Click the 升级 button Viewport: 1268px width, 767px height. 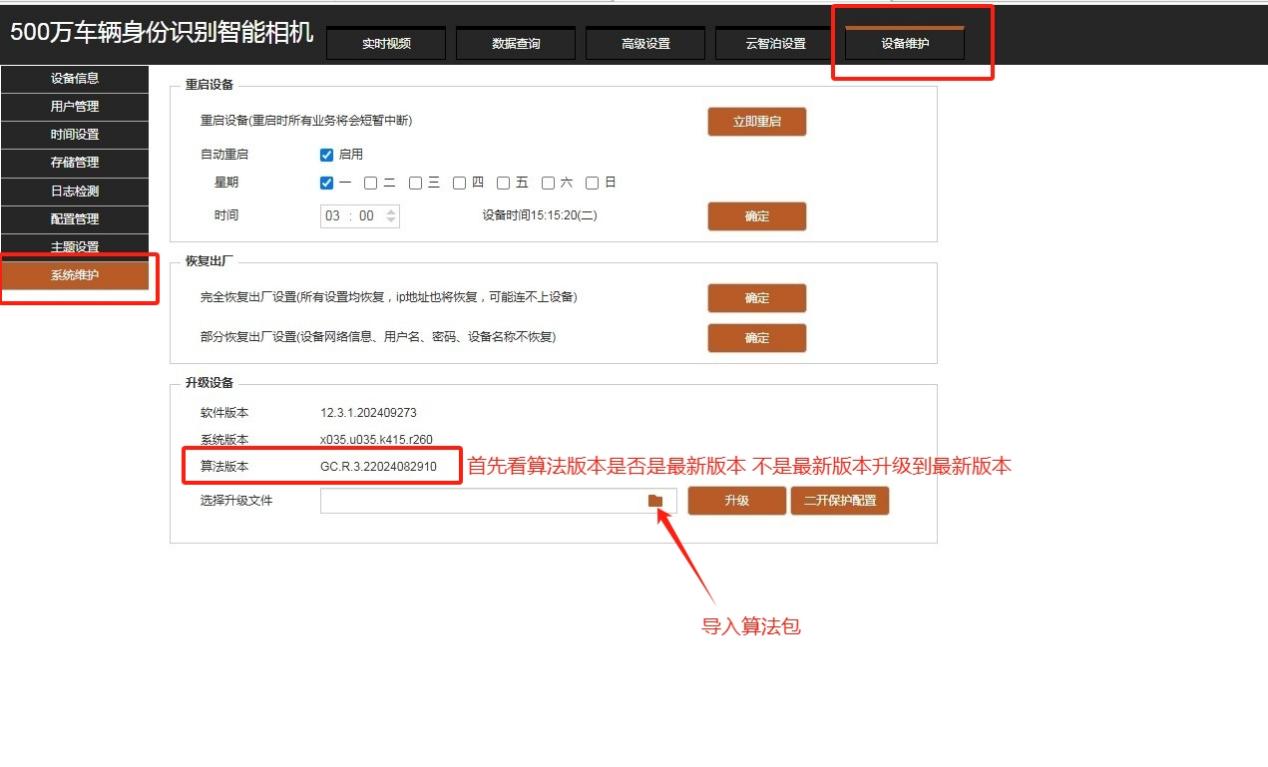coord(737,501)
